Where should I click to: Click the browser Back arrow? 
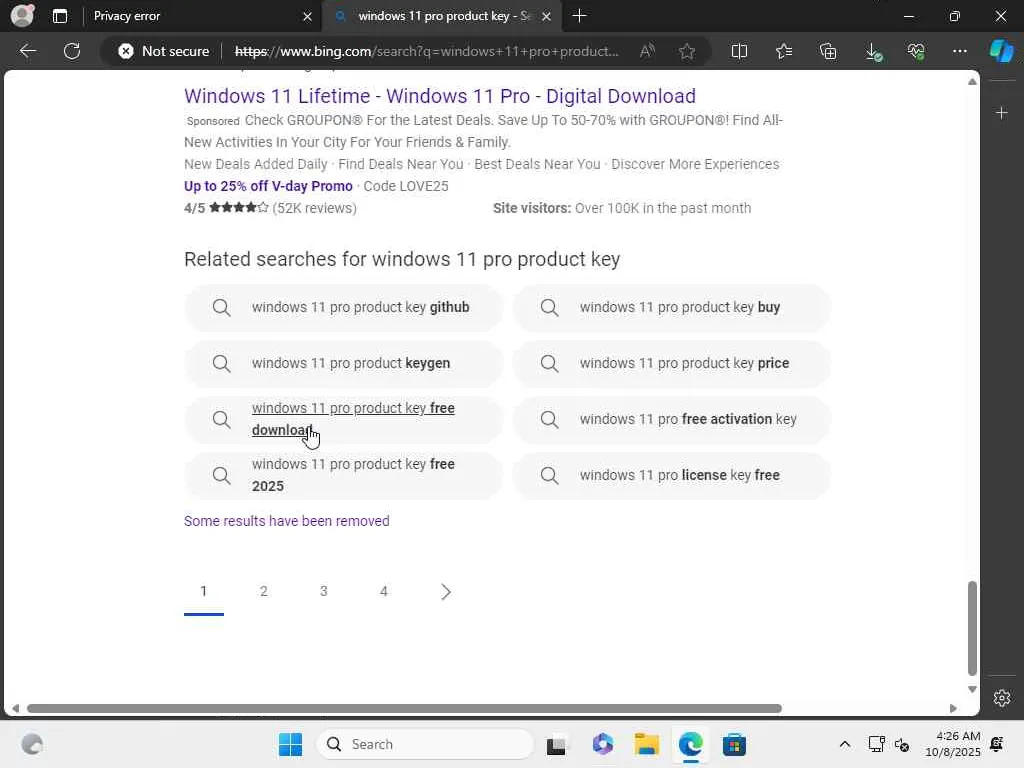pos(27,51)
